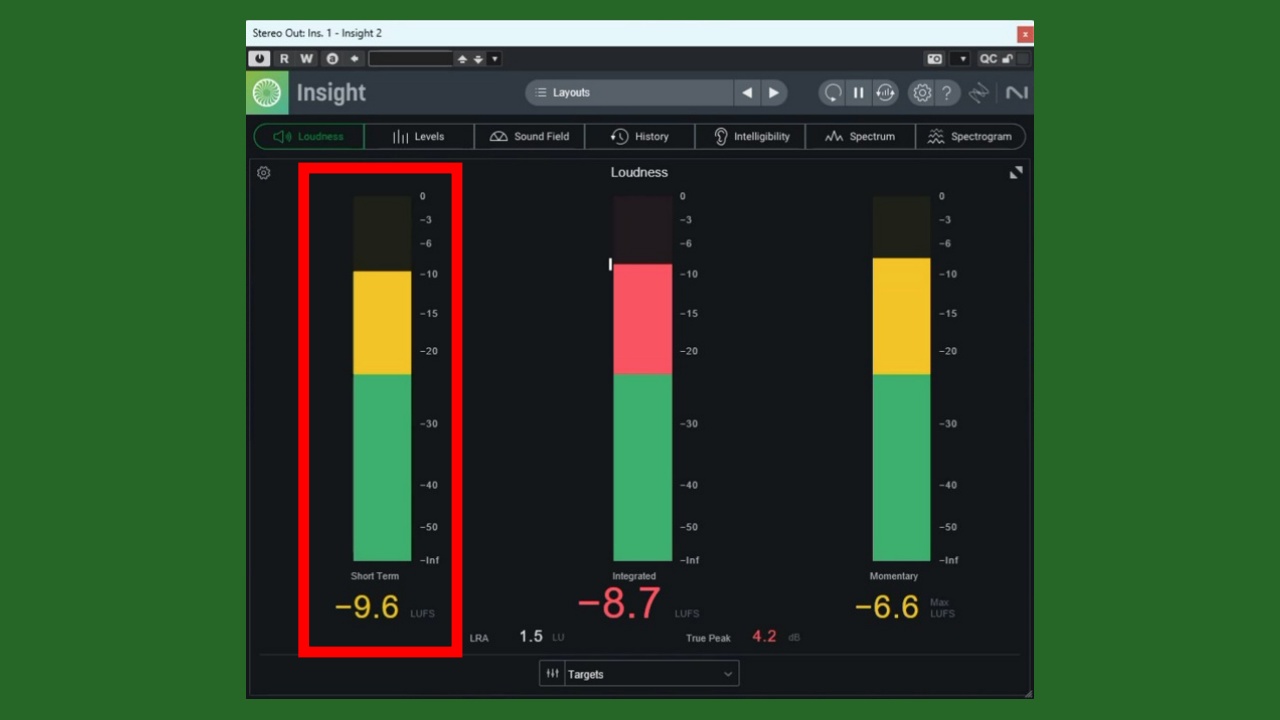Viewport: 1280px width, 720px height.
Task: Open the preset dropdown arrow
Action: 494,59
